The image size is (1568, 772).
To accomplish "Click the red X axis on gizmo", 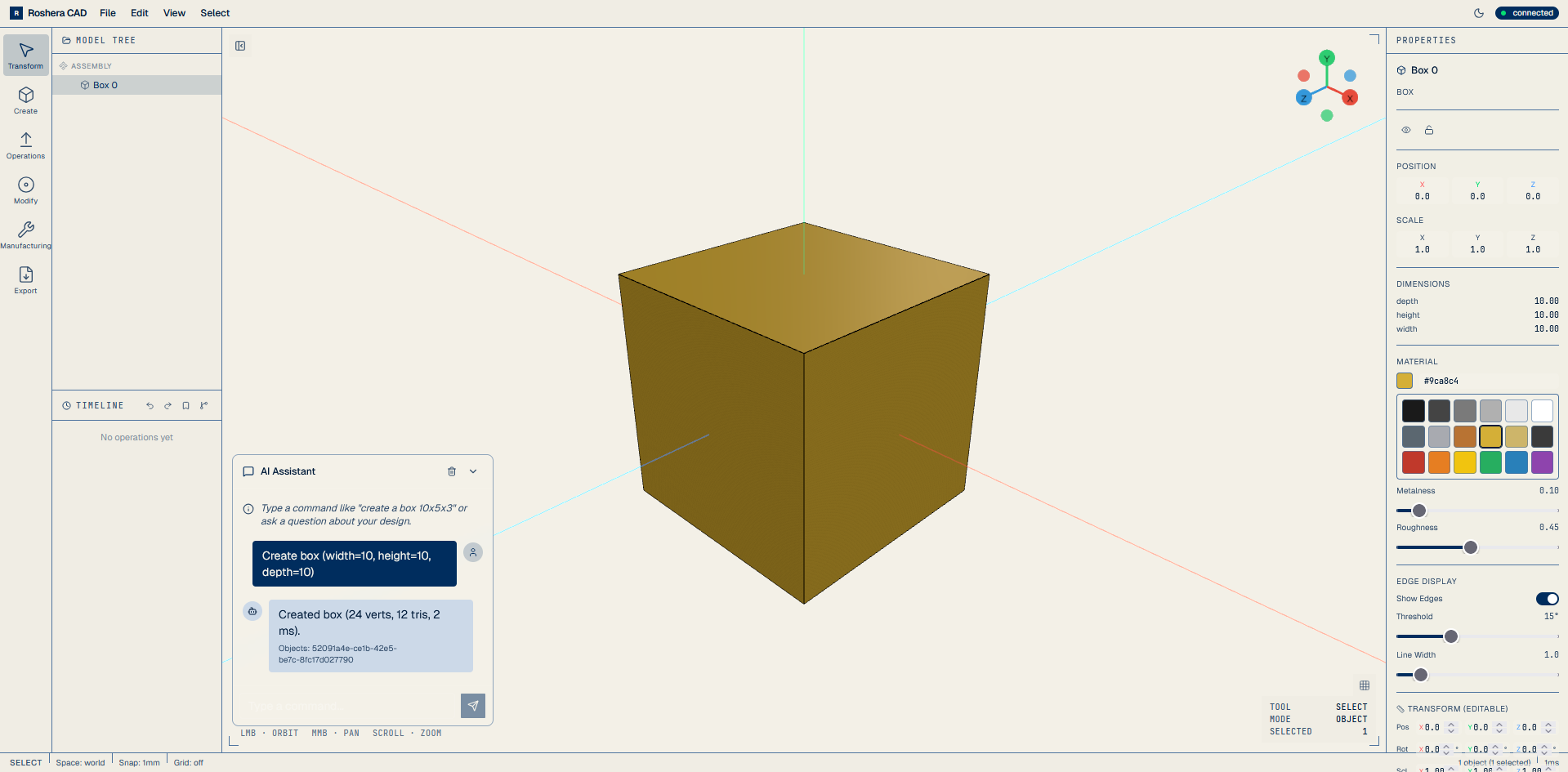I will tap(1351, 98).
